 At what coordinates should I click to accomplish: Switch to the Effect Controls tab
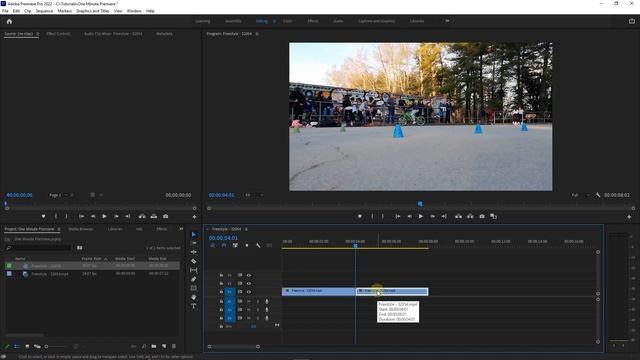tap(58, 34)
